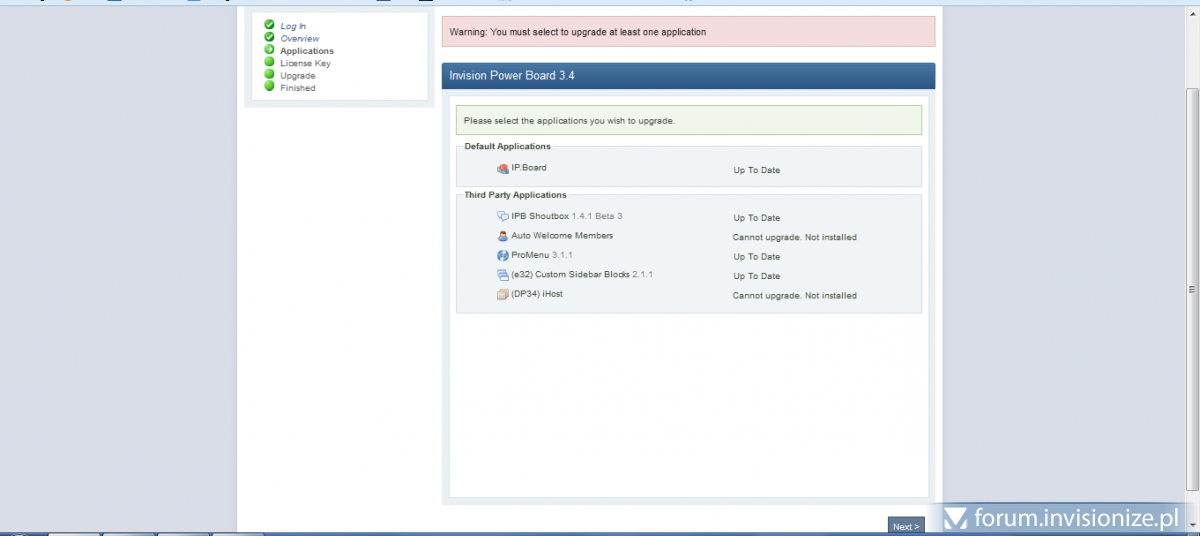Click the arrow icon beside Applications step
Viewport: 1200px width, 536px height.
point(269,50)
